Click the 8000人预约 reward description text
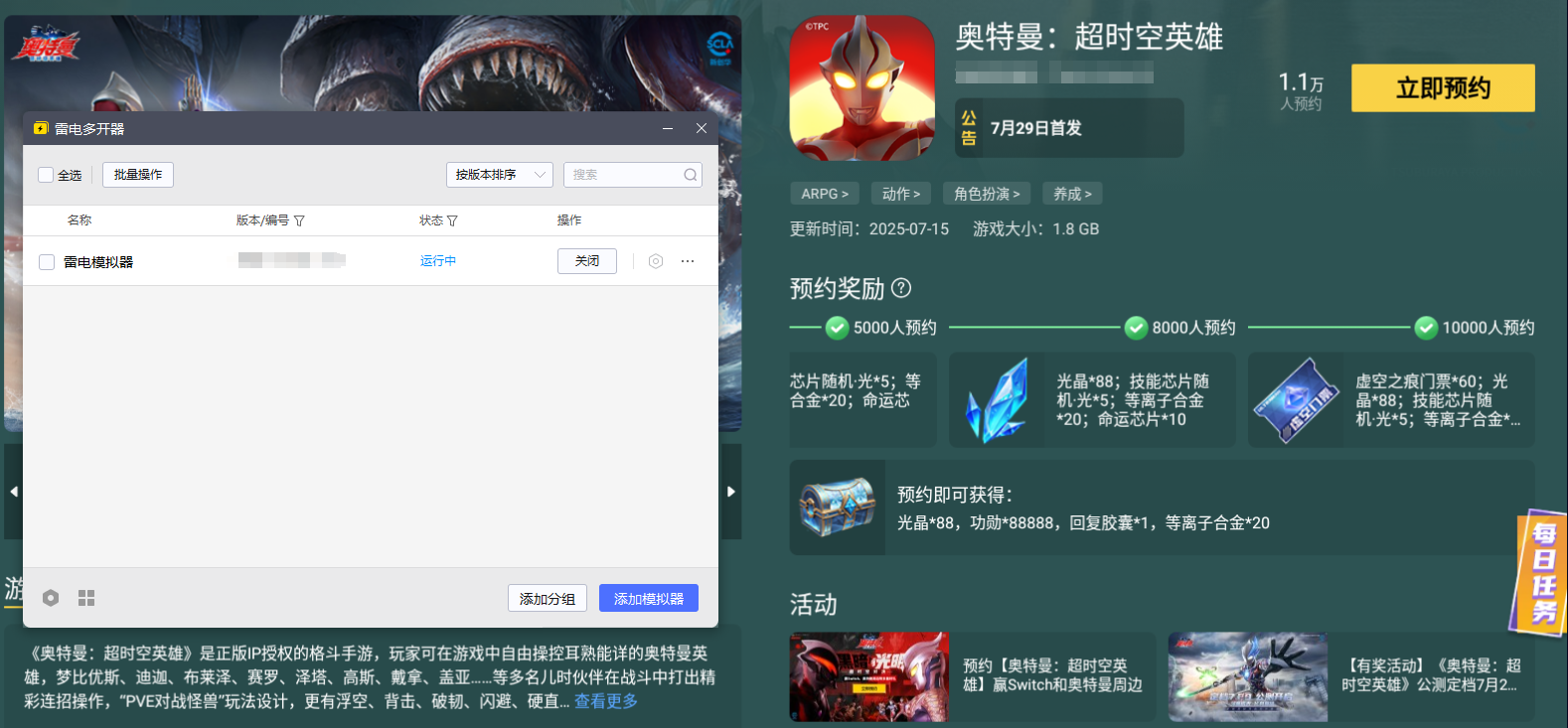The width and height of the screenshot is (1568, 728). pyautogui.click(x=1134, y=400)
